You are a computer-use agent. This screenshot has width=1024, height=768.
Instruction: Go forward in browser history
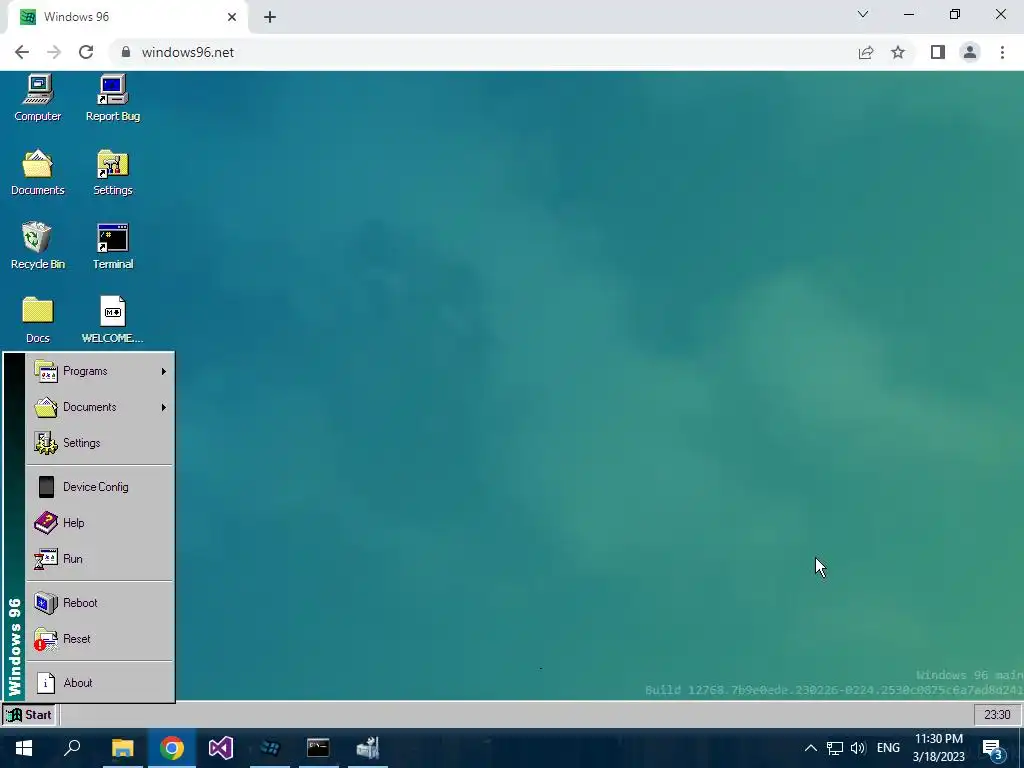click(54, 52)
